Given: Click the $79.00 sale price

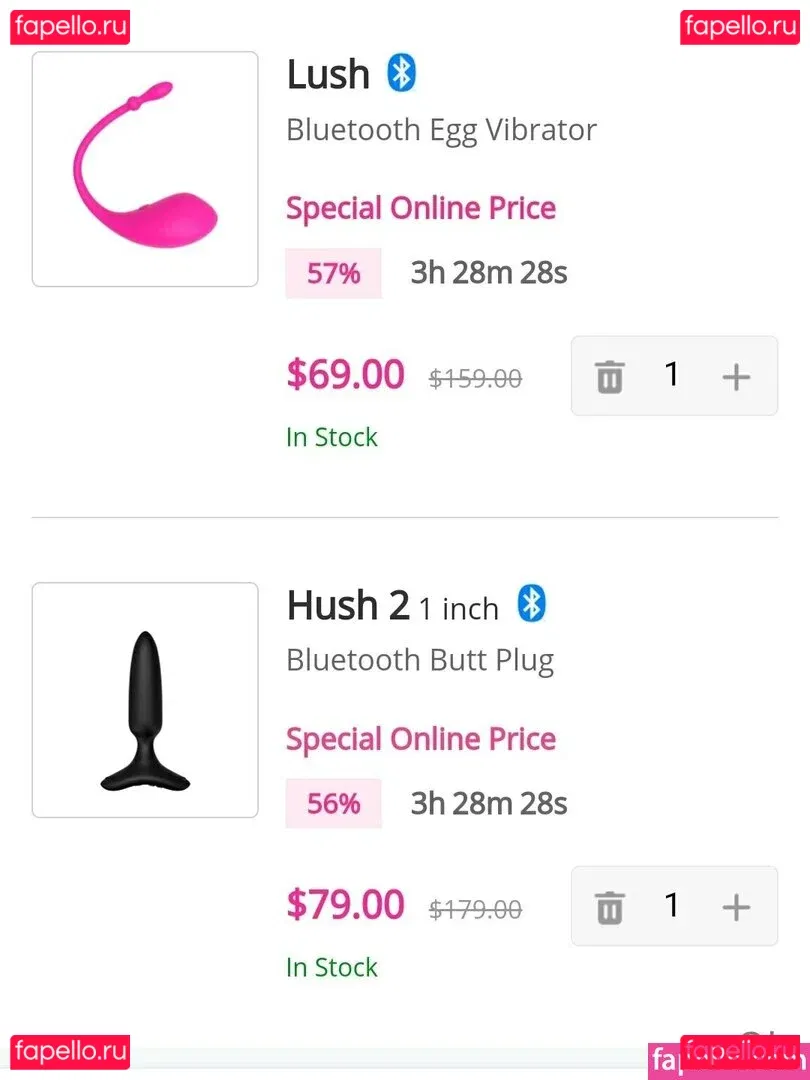Looking at the screenshot, I should click(x=345, y=905).
